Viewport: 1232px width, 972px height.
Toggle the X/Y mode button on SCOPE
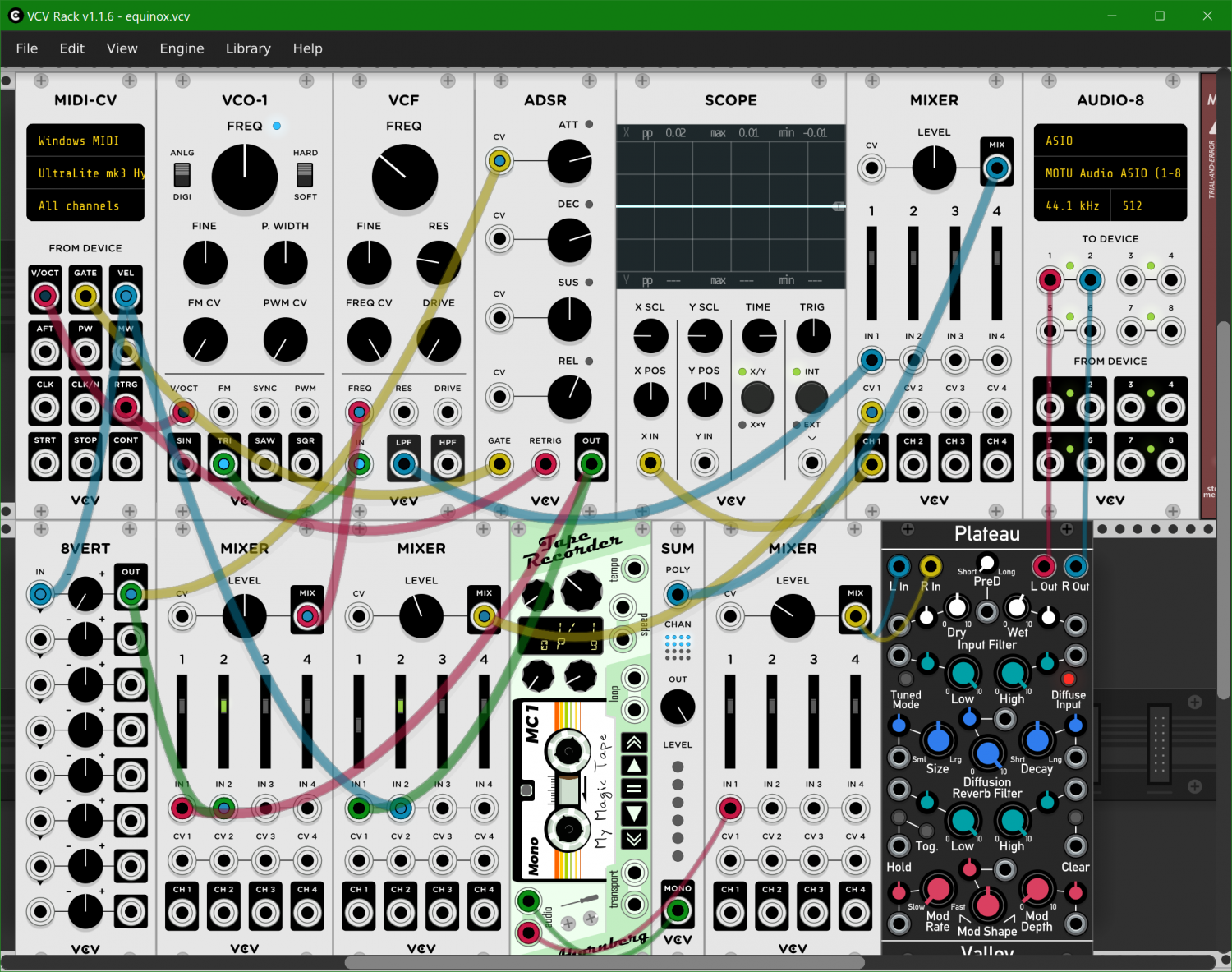757,398
